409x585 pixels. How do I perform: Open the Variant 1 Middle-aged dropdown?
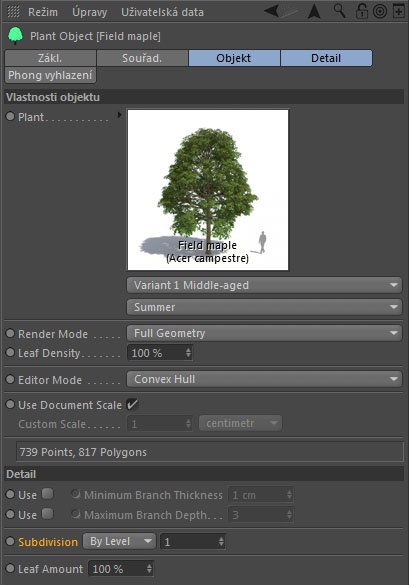[264, 285]
